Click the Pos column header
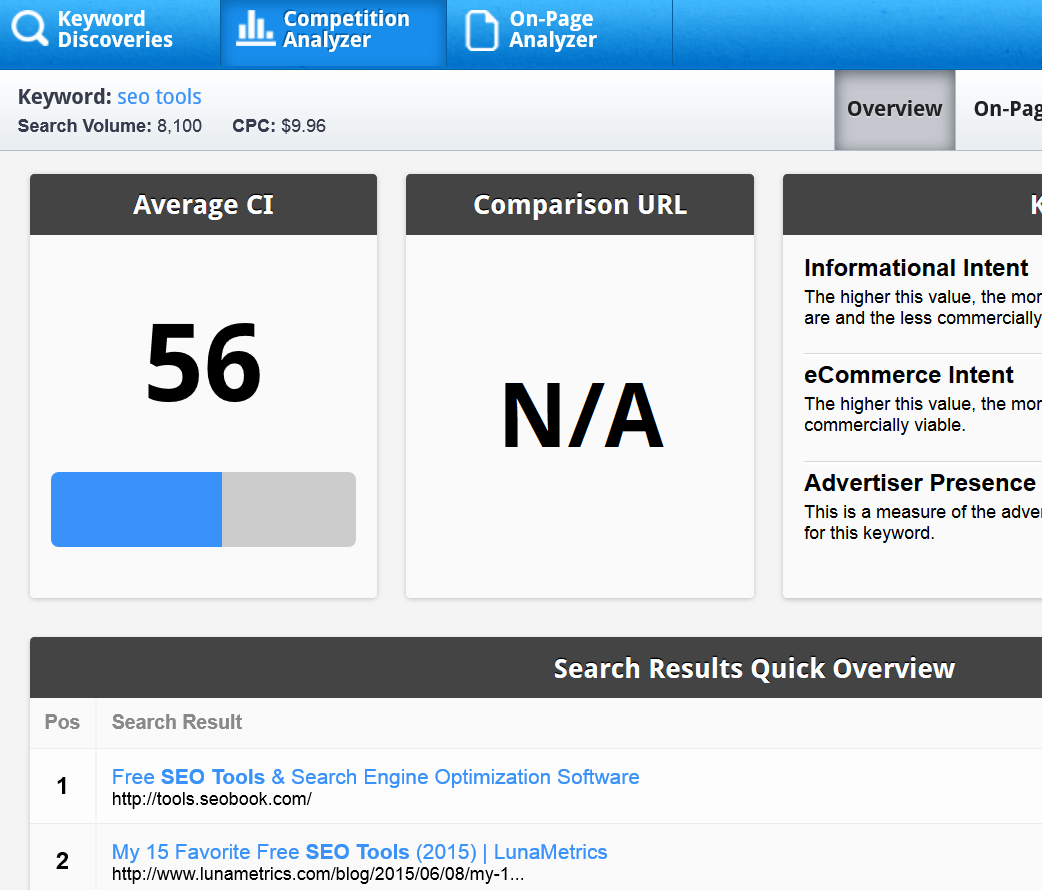 coord(62,722)
